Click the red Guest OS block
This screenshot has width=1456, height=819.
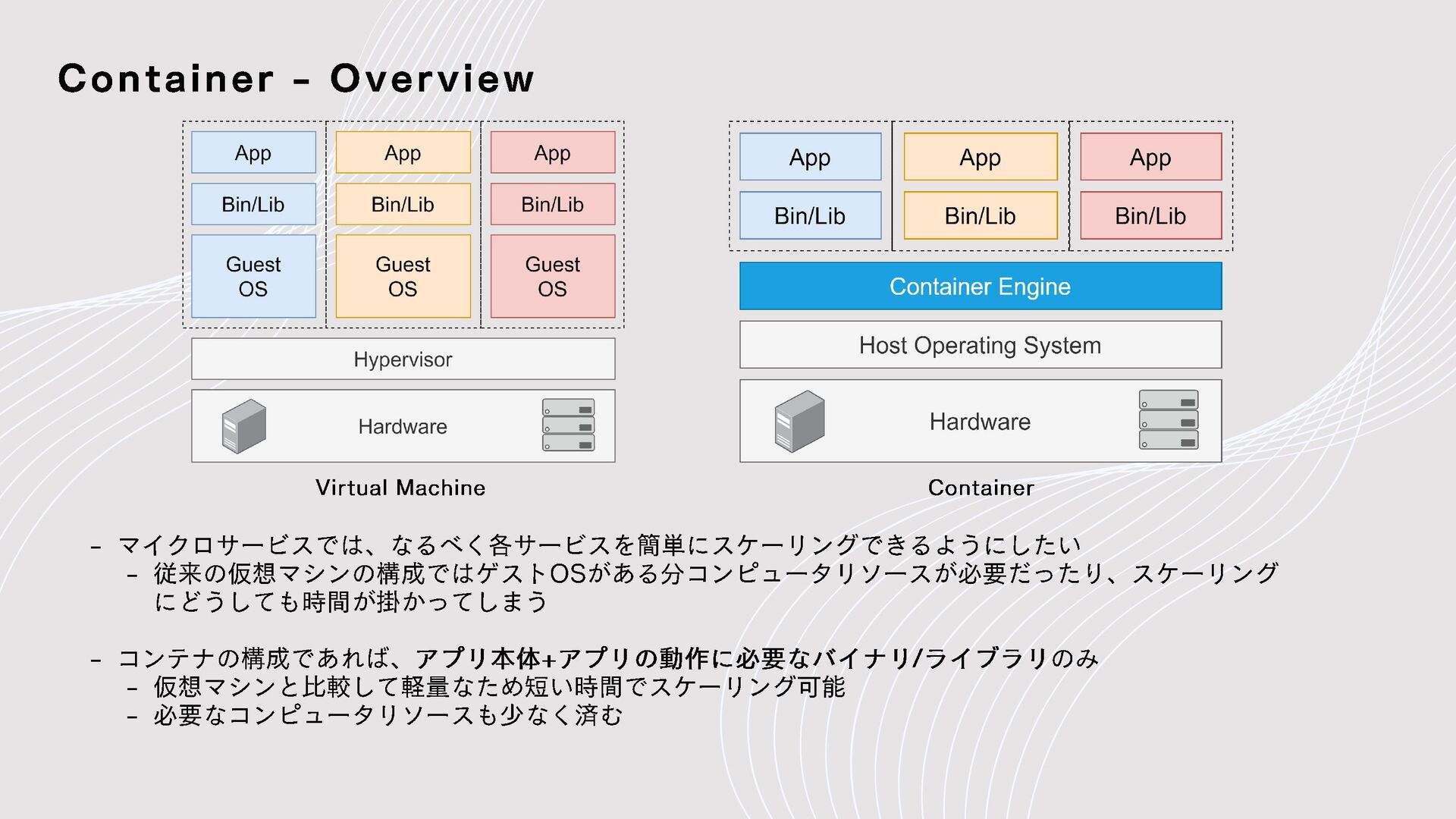(x=552, y=276)
